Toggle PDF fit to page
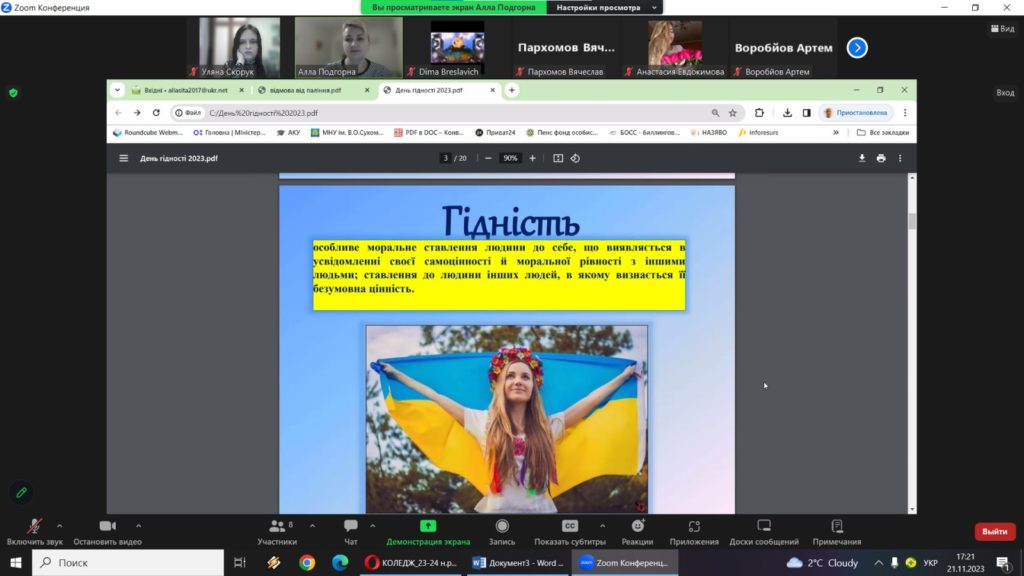1024x576 pixels. 558,158
